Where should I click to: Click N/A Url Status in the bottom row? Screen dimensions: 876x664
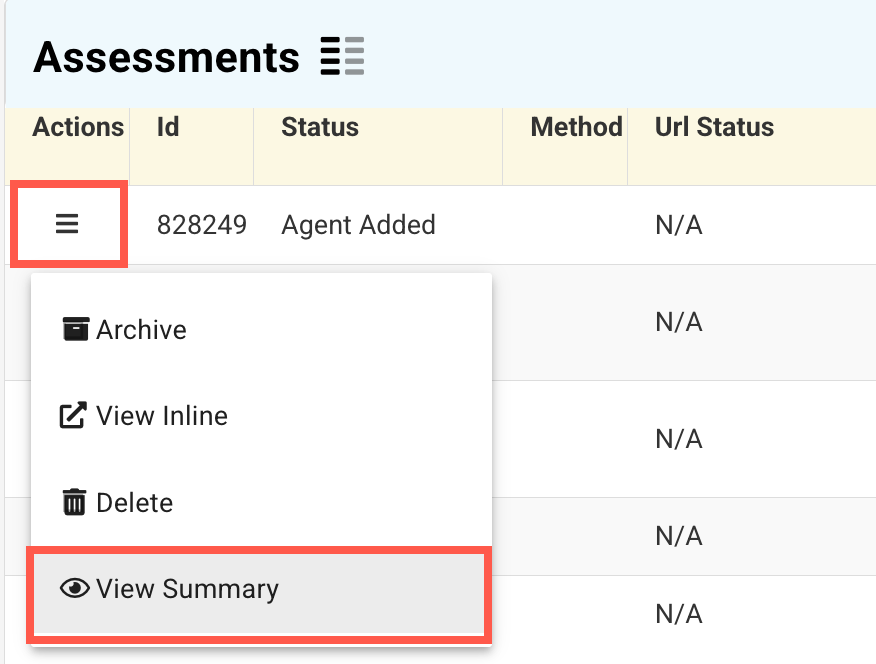coord(678,613)
